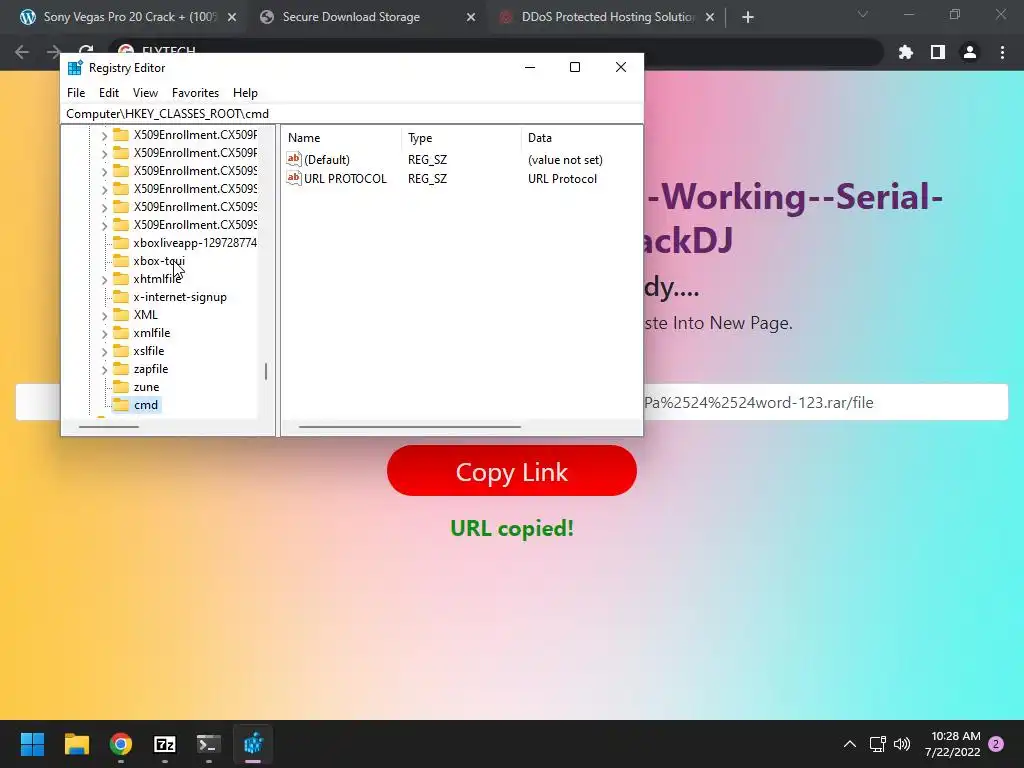Open the volume tray icon
Viewport: 1024px width, 768px height.
click(902, 744)
